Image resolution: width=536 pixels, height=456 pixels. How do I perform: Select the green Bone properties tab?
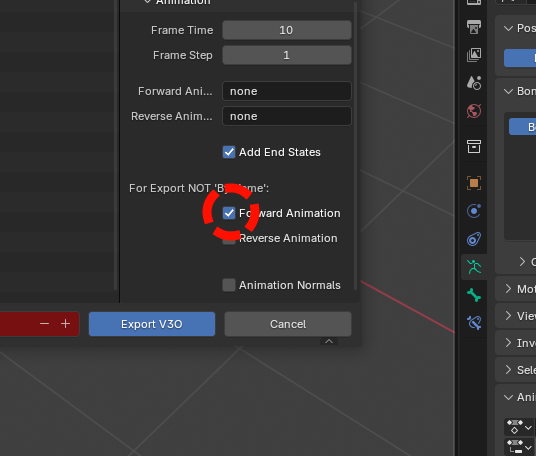[474, 295]
